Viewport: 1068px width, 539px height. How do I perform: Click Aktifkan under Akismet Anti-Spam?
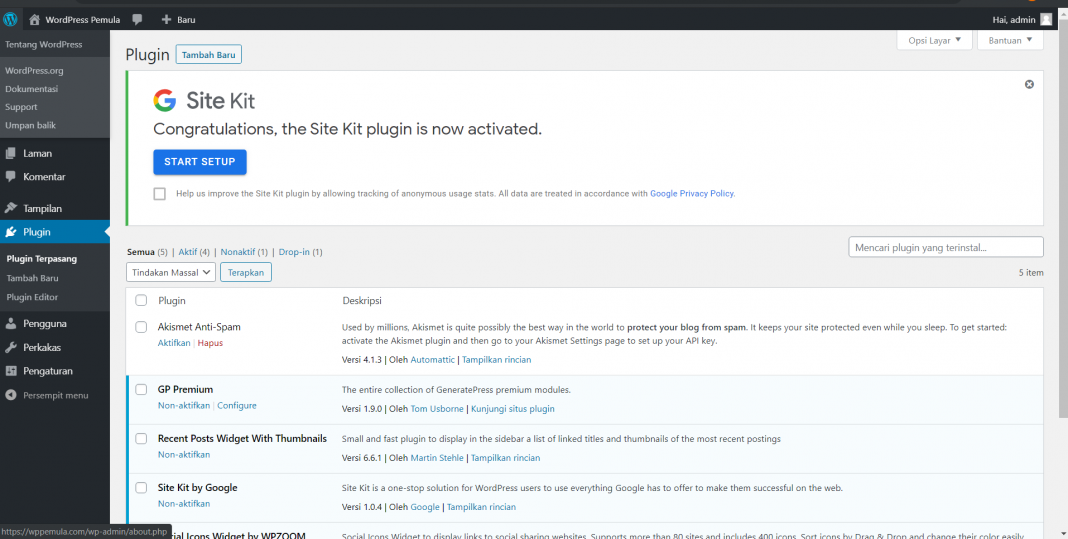[x=174, y=343]
